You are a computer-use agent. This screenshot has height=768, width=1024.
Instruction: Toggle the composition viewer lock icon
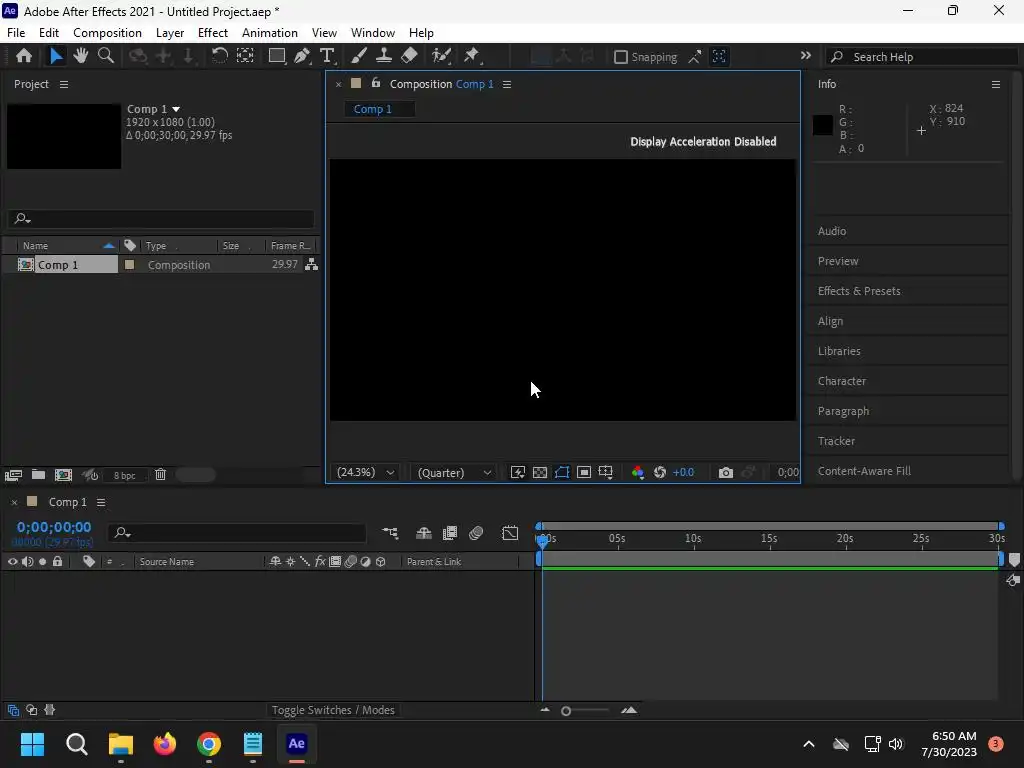click(x=376, y=83)
